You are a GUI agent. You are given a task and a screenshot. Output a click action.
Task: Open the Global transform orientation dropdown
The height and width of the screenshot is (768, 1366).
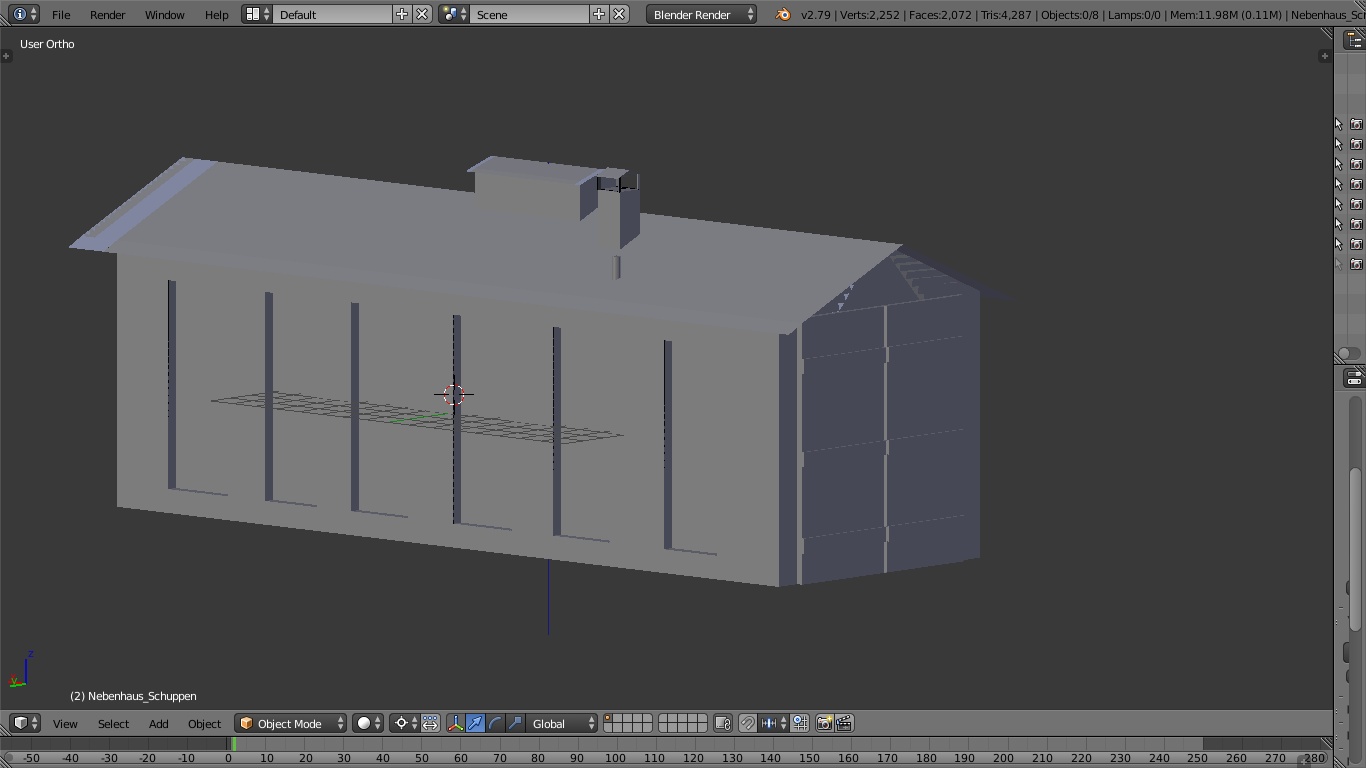tap(562, 723)
